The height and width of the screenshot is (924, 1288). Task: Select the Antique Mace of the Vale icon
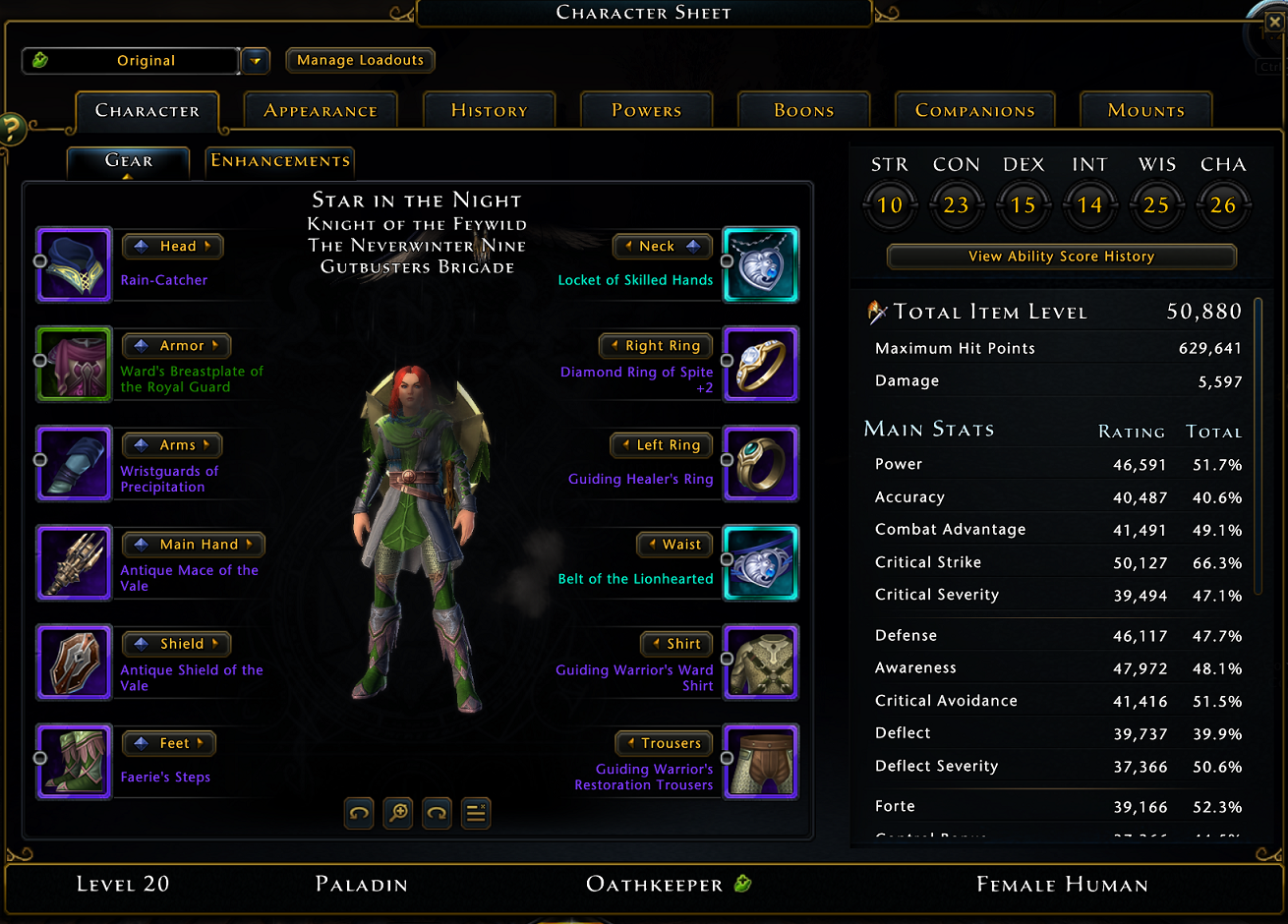(74, 562)
